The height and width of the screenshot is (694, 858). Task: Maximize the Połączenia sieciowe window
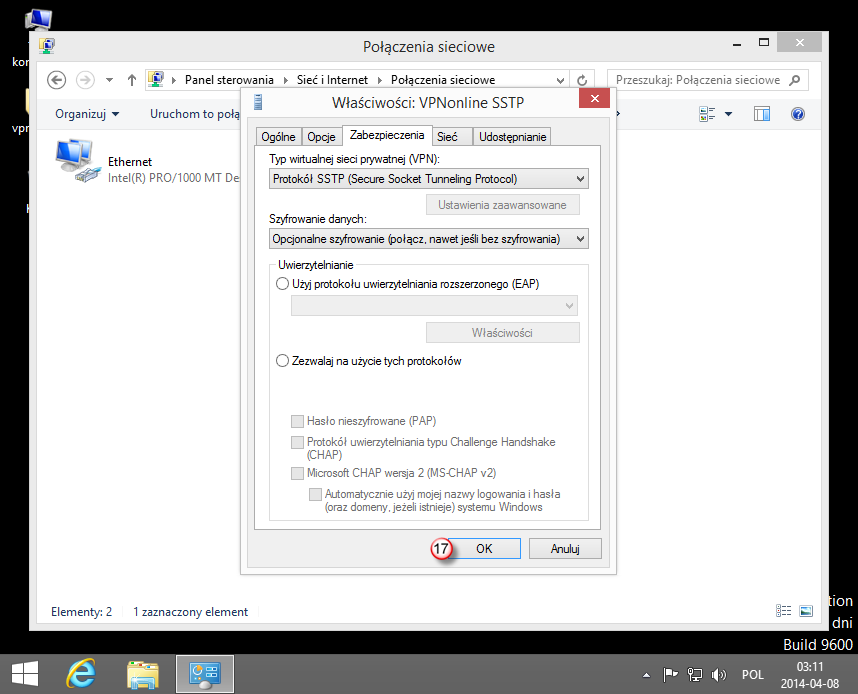coord(764,42)
